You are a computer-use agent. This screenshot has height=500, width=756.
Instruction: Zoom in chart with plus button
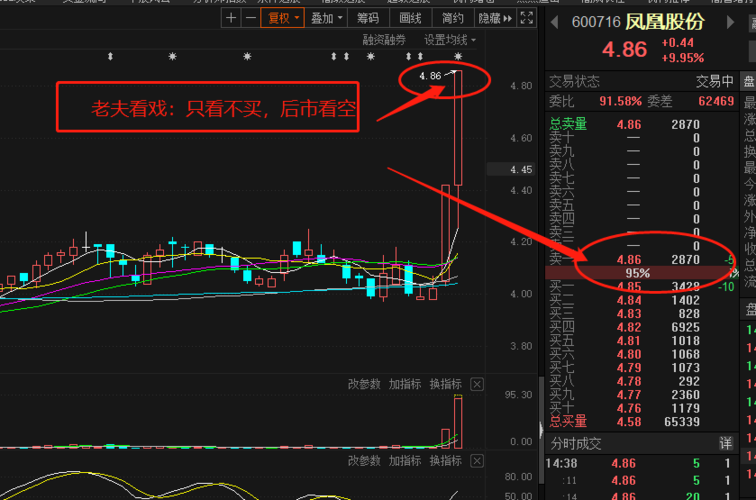tap(231, 18)
